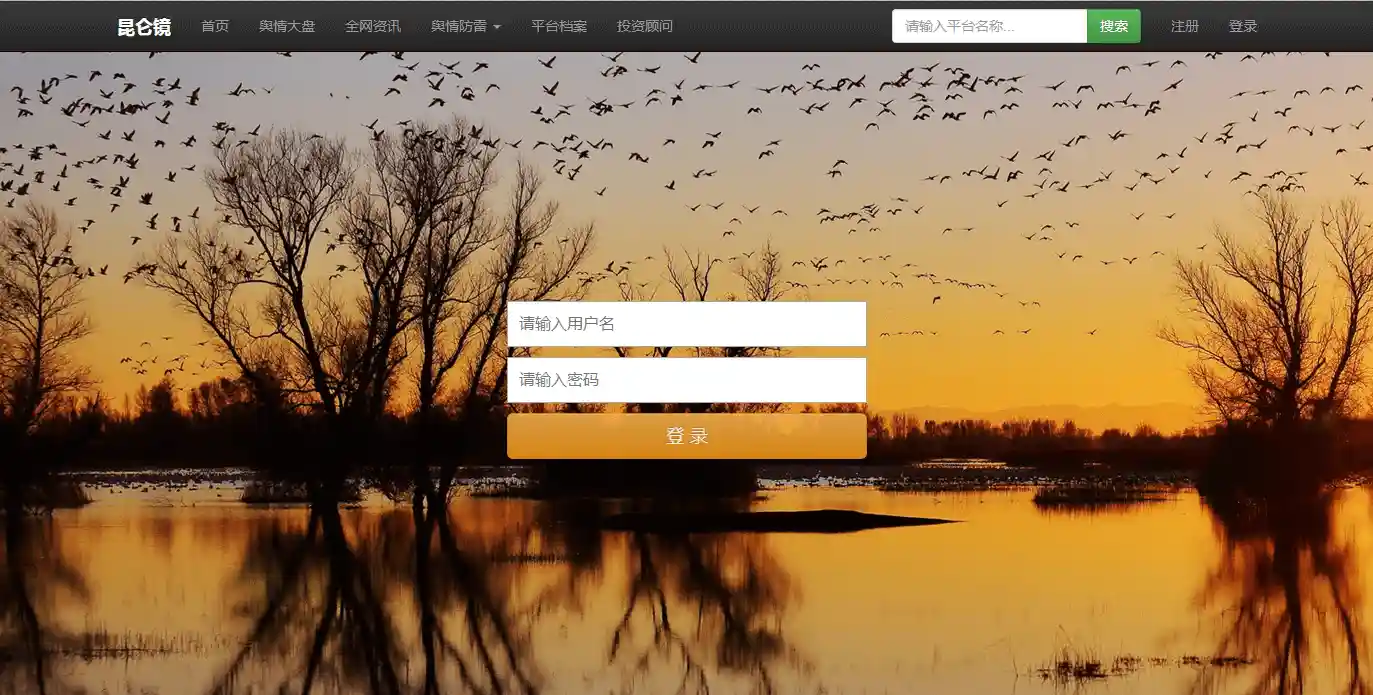This screenshot has height=695, width=1373.
Task: Open the 全网资讯 nav item
Action: [x=373, y=26]
